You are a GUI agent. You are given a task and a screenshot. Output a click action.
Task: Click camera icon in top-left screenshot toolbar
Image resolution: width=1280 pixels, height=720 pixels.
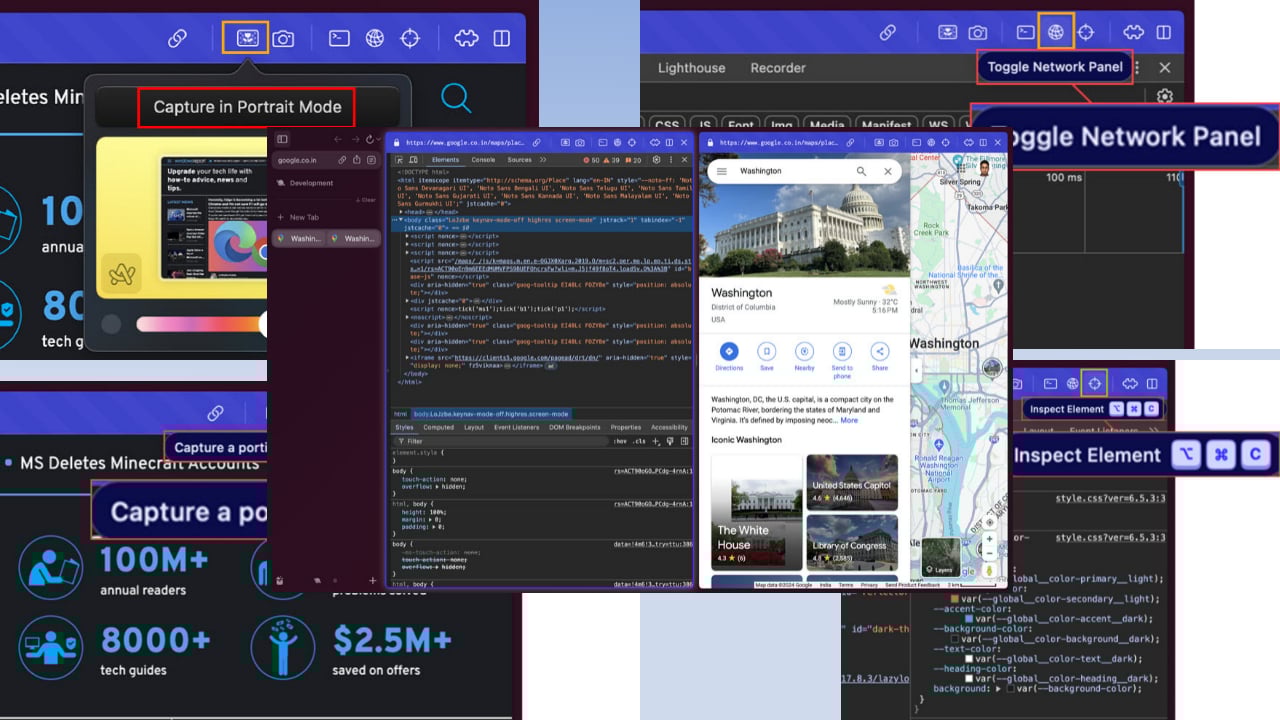(x=284, y=38)
